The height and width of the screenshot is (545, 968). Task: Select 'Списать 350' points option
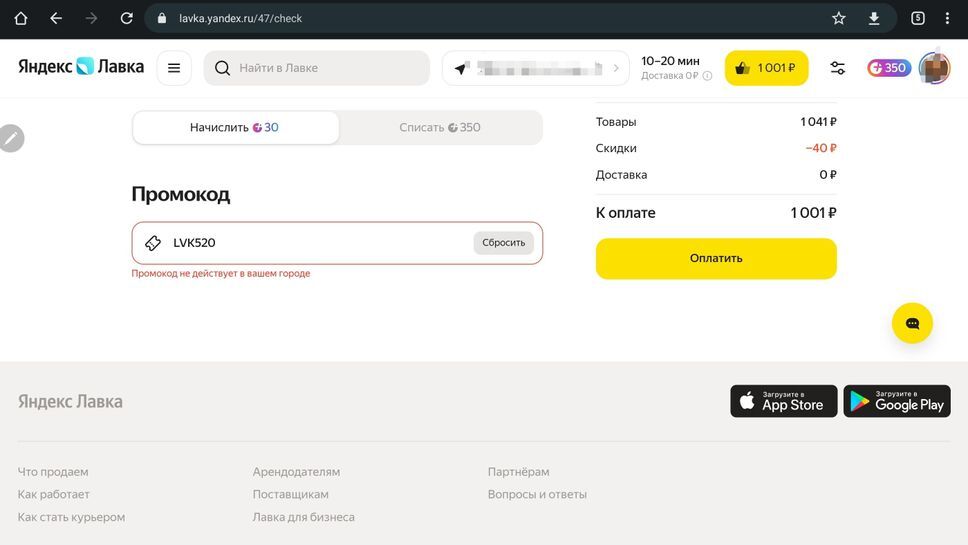click(440, 128)
